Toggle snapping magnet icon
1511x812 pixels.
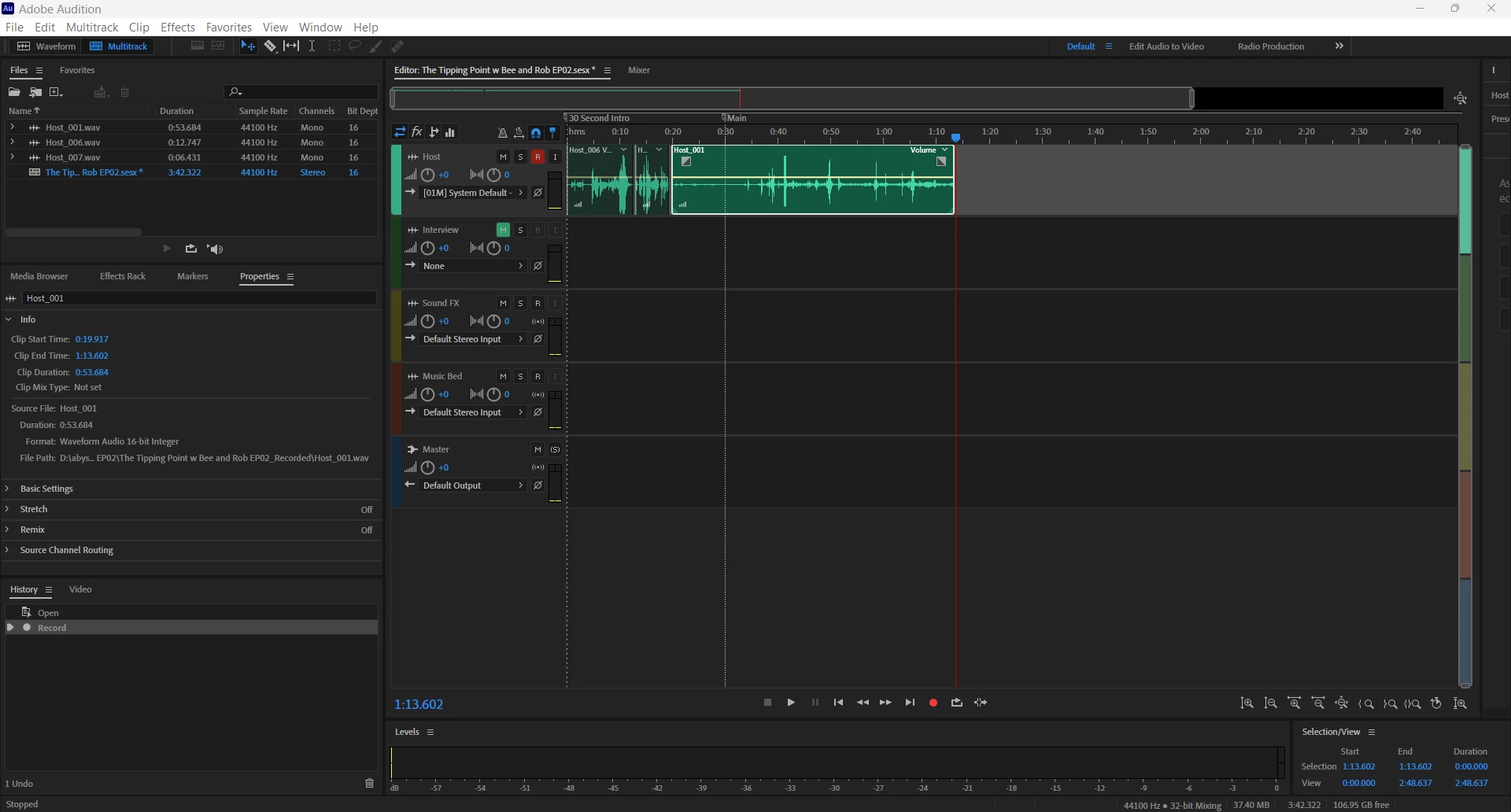(x=536, y=132)
